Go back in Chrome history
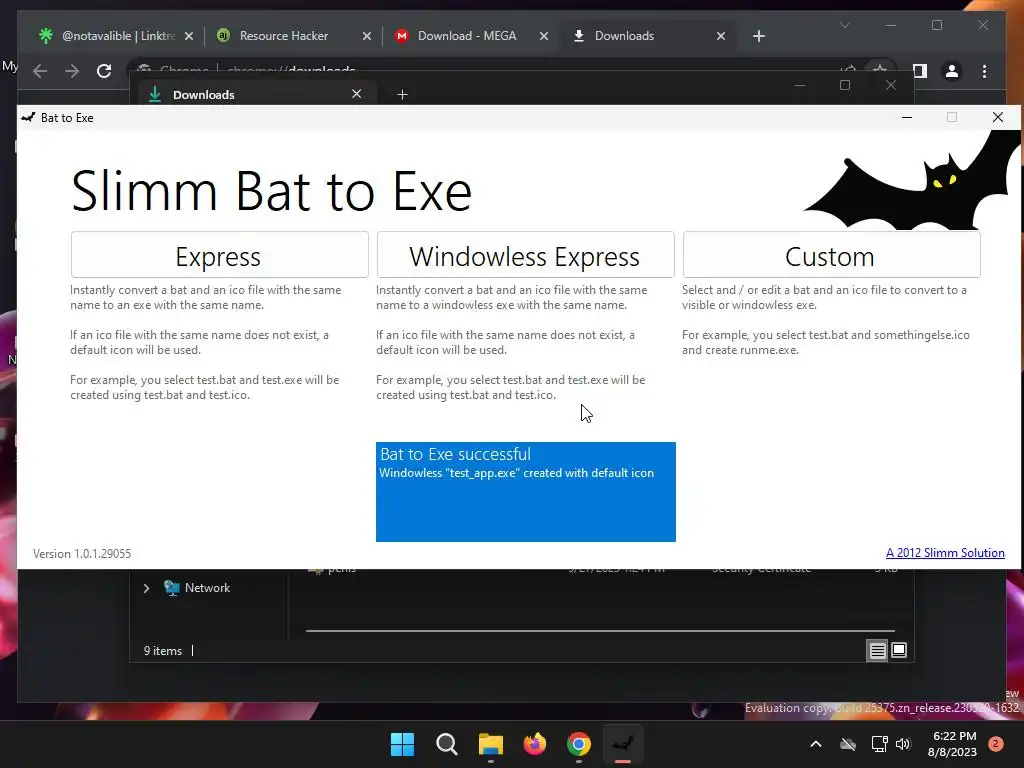This screenshot has width=1024, height=768. (40, 71)
